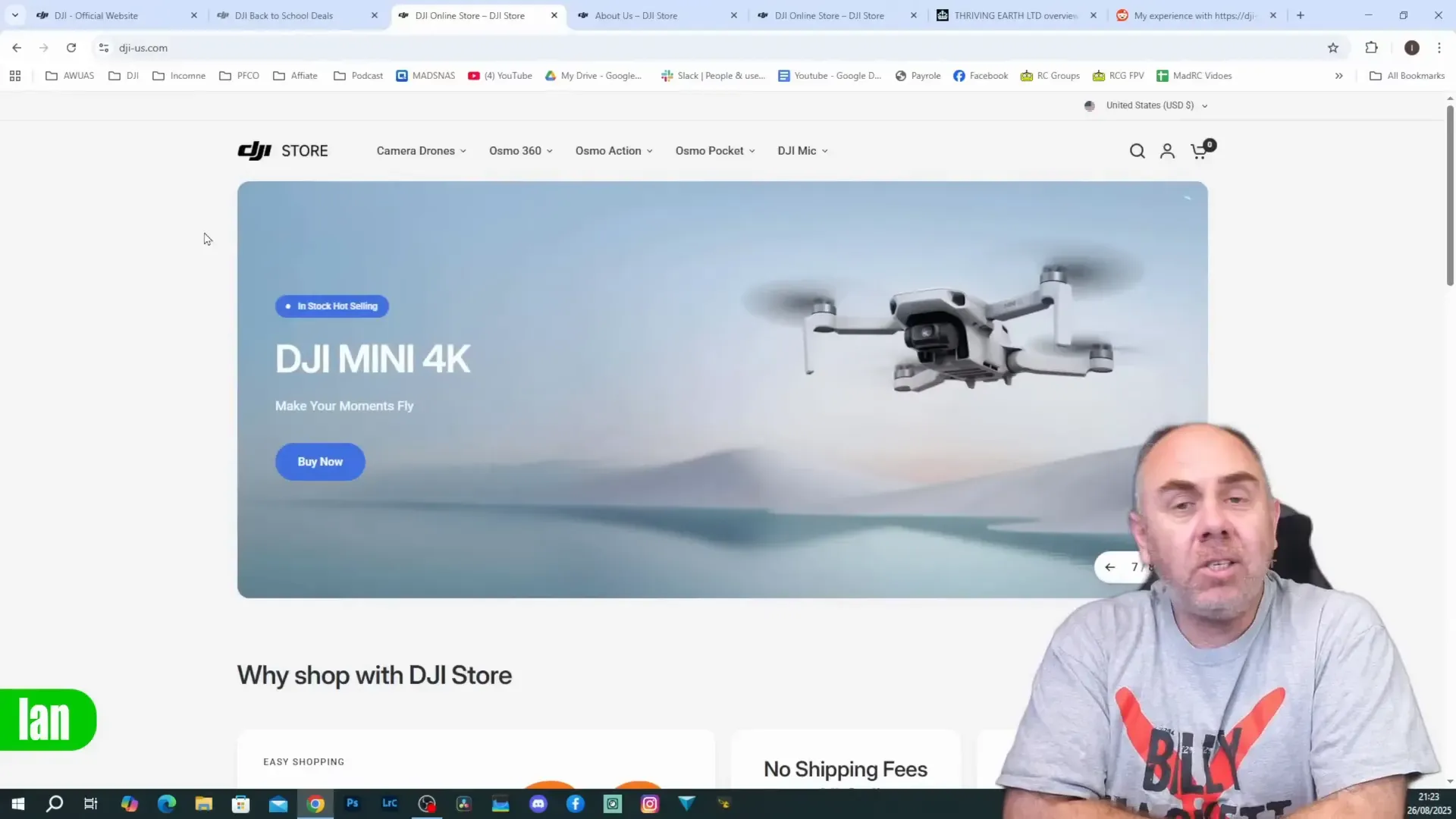
Task: Show hidden bookmarks with double chevron
Action: tap(1339, 76)
